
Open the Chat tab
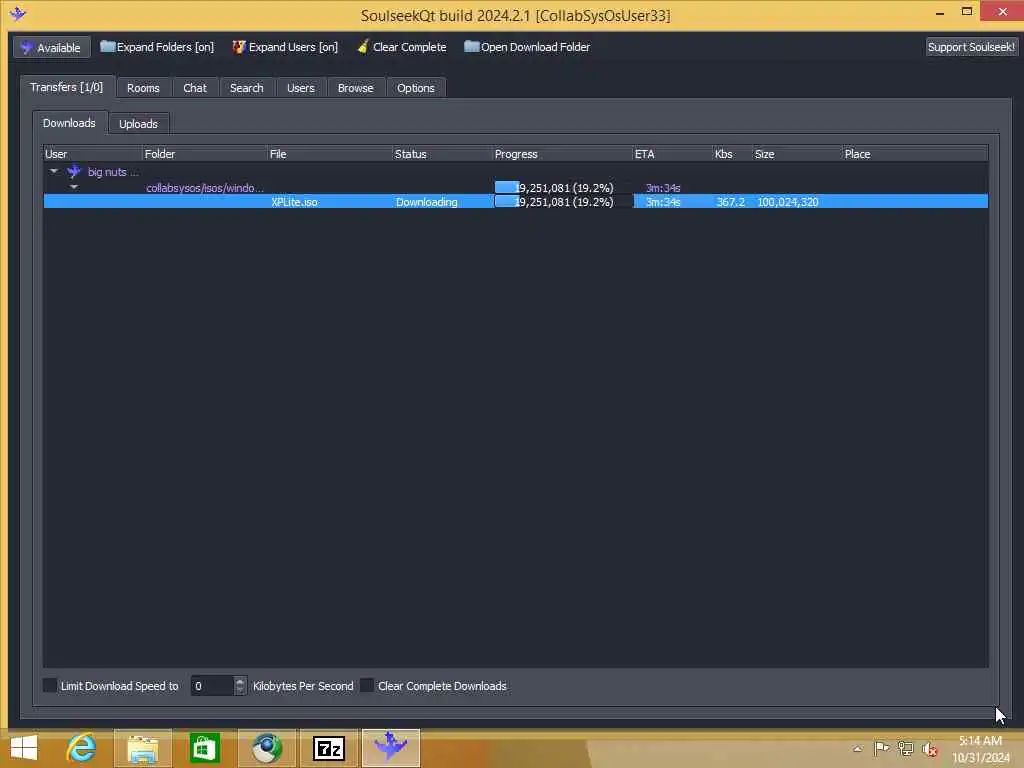coord(195,88)
